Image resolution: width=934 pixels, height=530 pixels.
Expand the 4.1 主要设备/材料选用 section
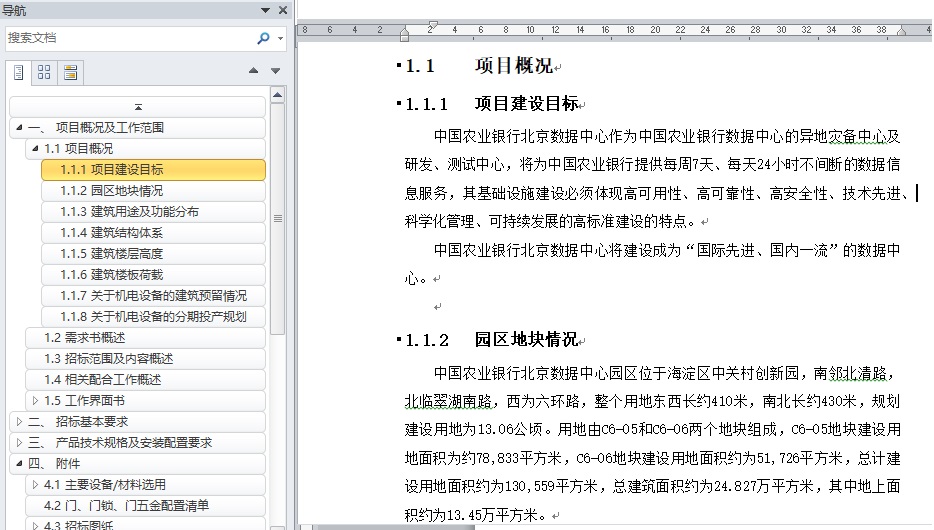pyautogui.click(x=35, y=485)
